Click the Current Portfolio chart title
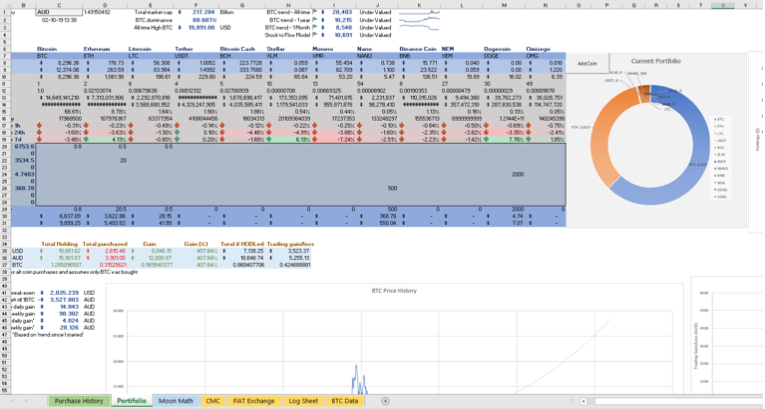This screenshot has width=765, height=409. point(656,61)
